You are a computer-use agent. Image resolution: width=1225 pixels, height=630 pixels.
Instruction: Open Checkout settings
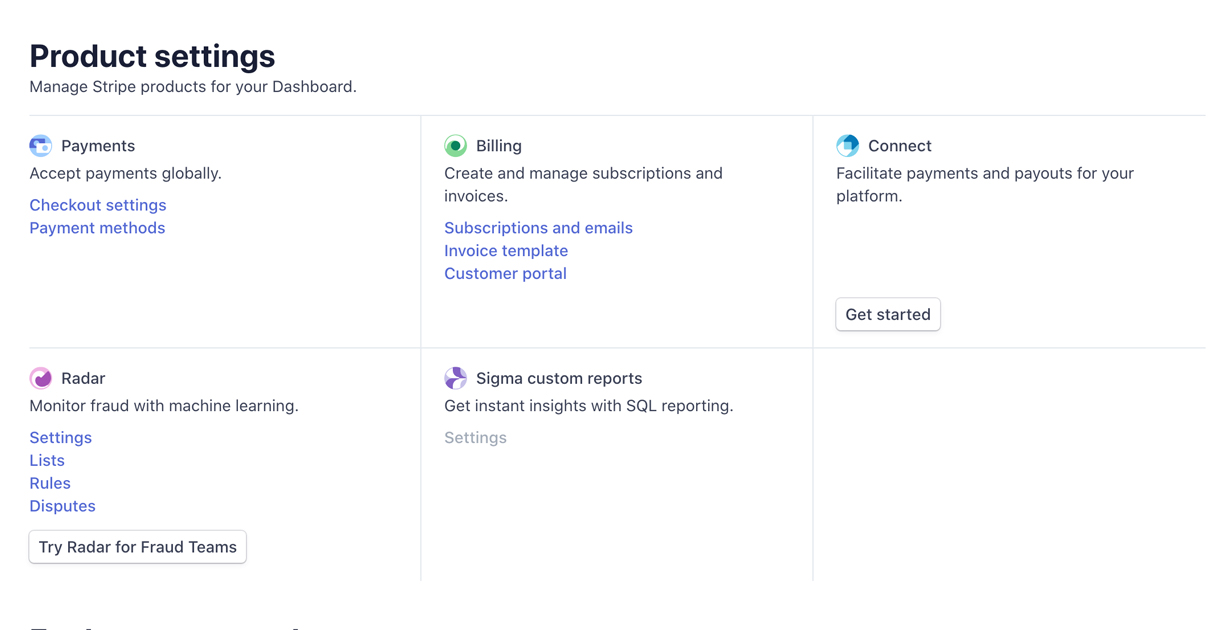[98, 205]
